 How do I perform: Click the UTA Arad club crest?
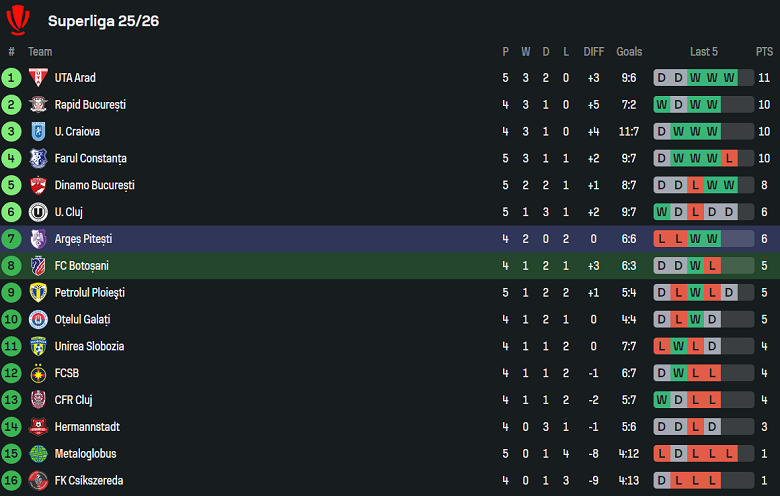click(38, 78)
